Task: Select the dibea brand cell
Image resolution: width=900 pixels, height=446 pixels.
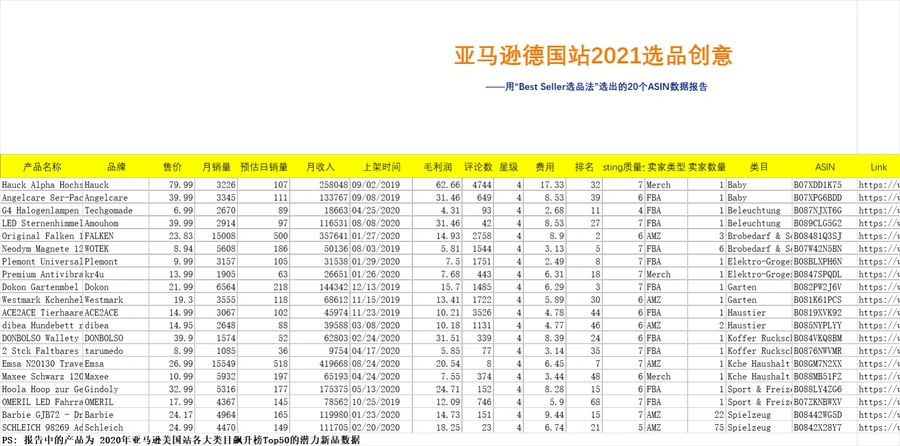Action: click(x=116, y=325)
